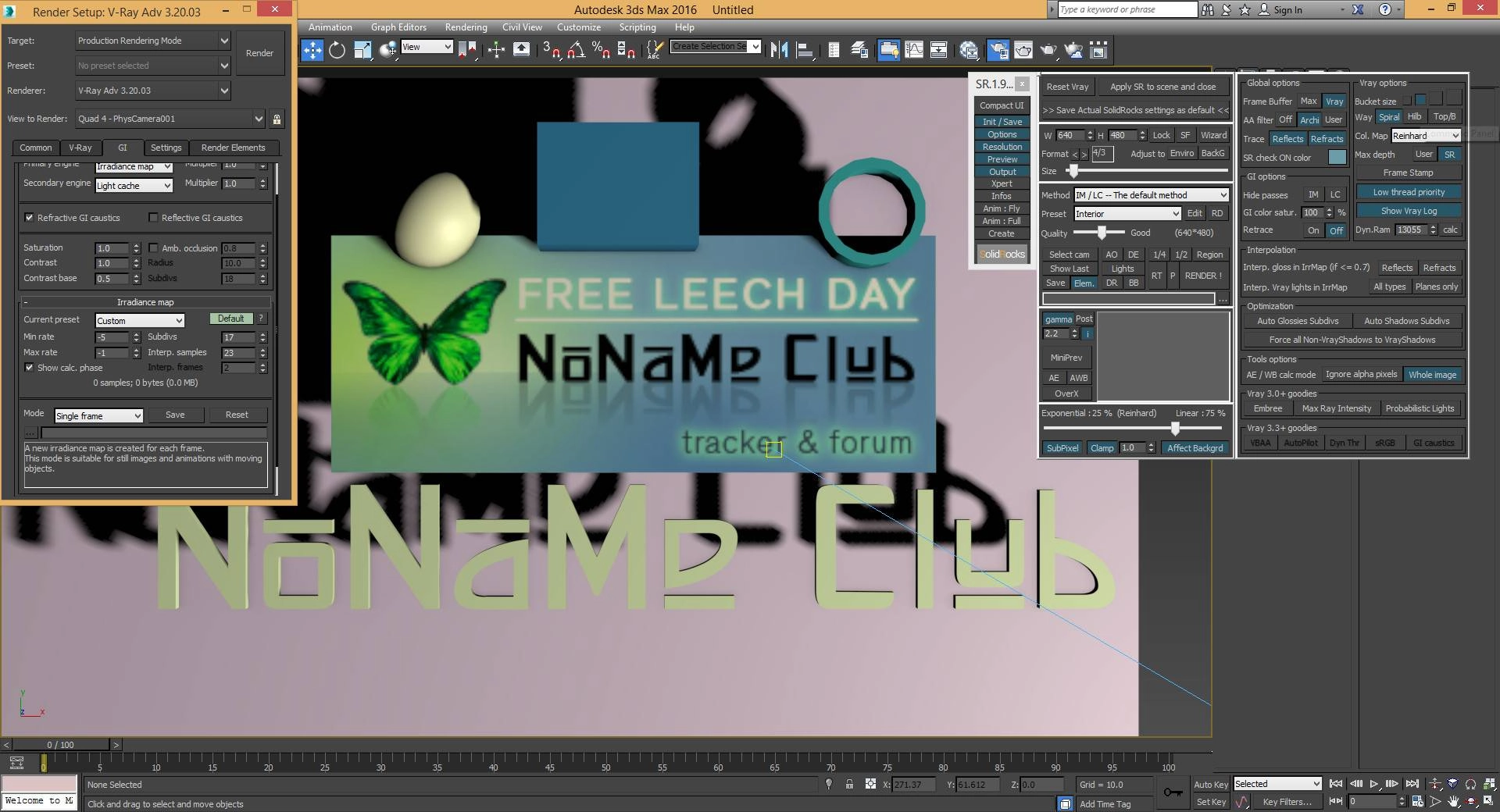Open the Graph Editors menu

[x=398, y=27]
